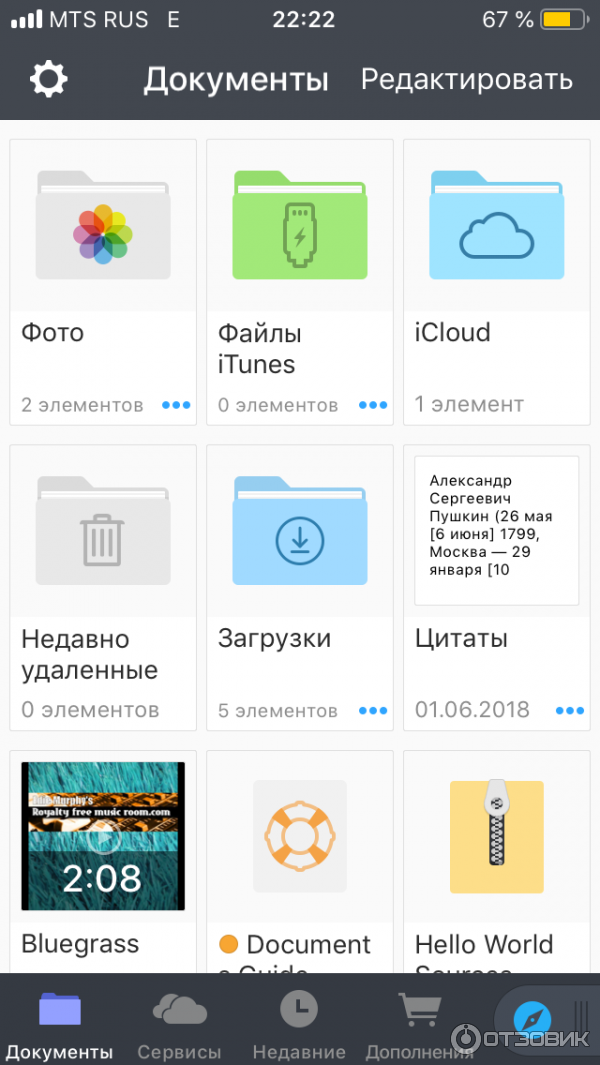Switch to the Дополнения shopping cart tab
Viewport: 600px width, 1065px height.
click(x=418, y=1025)
